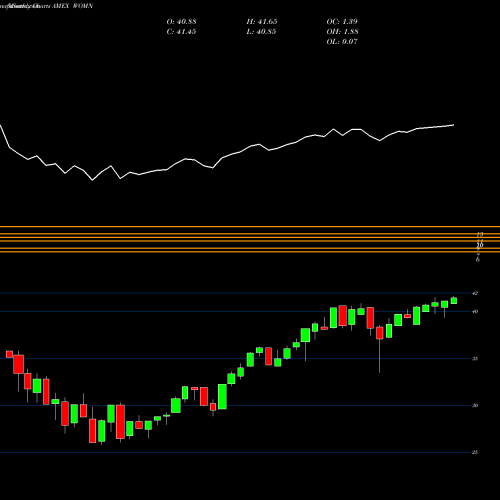This screenshot has width=500, height=500.
Task: Click the 30 price axis label
Action: click(475, 405)
